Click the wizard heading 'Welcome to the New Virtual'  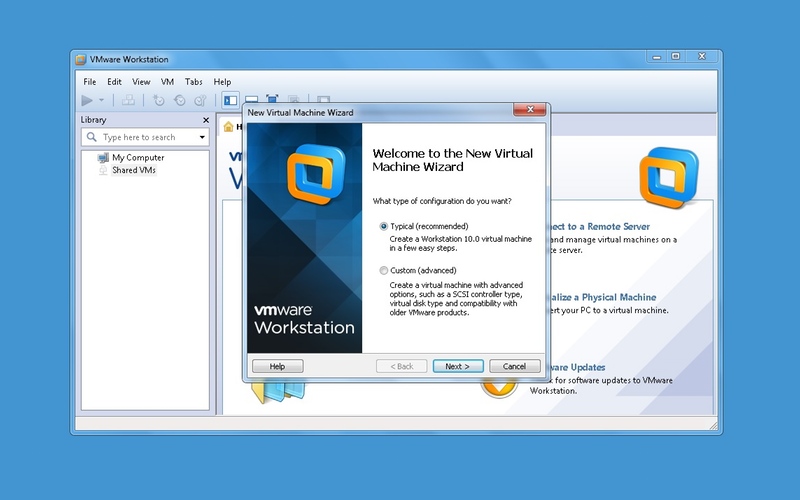coord(453,154)
